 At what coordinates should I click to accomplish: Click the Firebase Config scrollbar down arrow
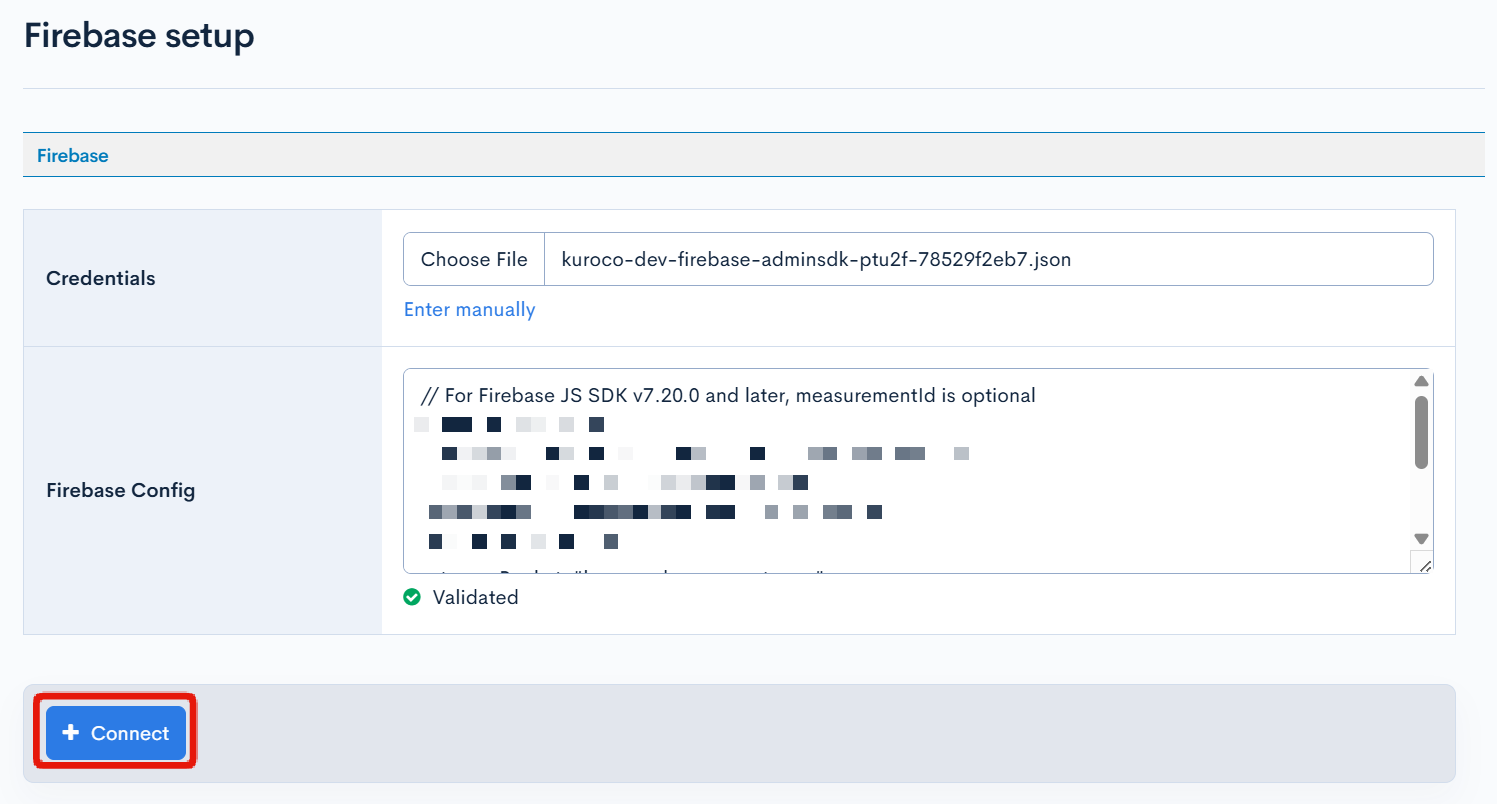point(1421,539)
